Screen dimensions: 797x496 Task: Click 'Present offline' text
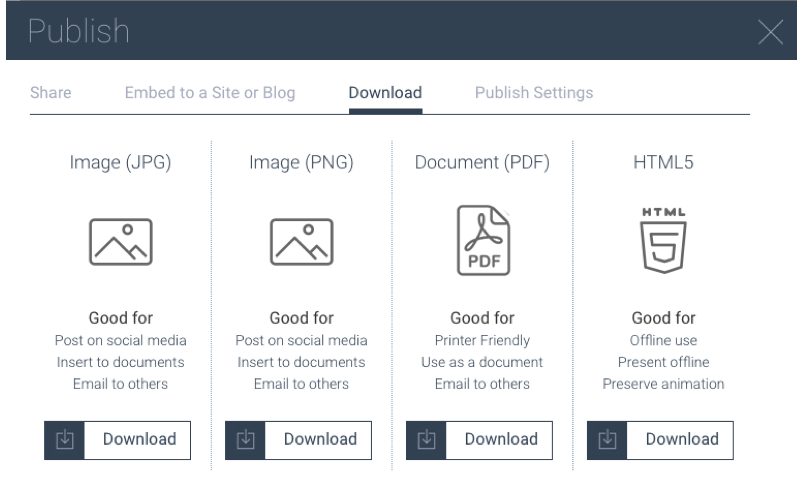pos(663,362)
